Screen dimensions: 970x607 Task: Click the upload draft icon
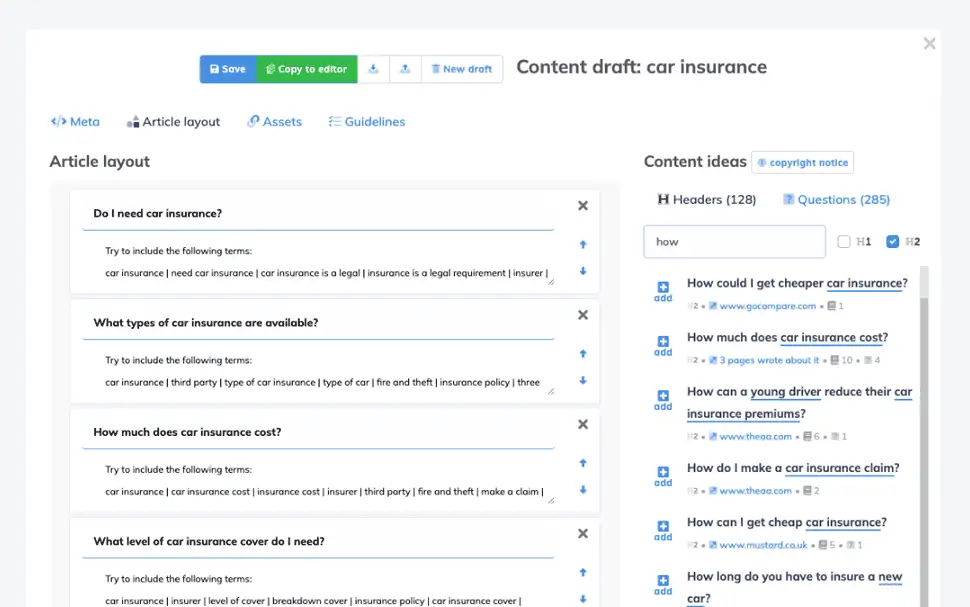click(404, 68)
